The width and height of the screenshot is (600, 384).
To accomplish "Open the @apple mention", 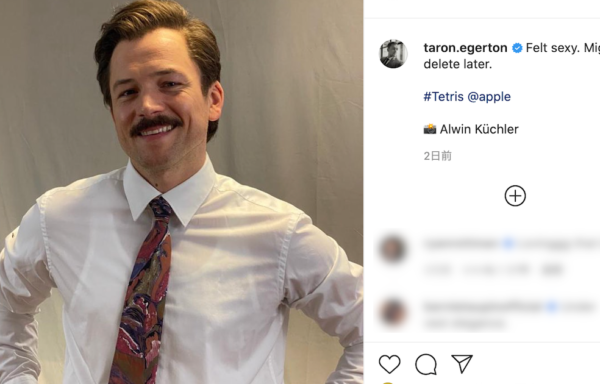I will coord(489,97).
